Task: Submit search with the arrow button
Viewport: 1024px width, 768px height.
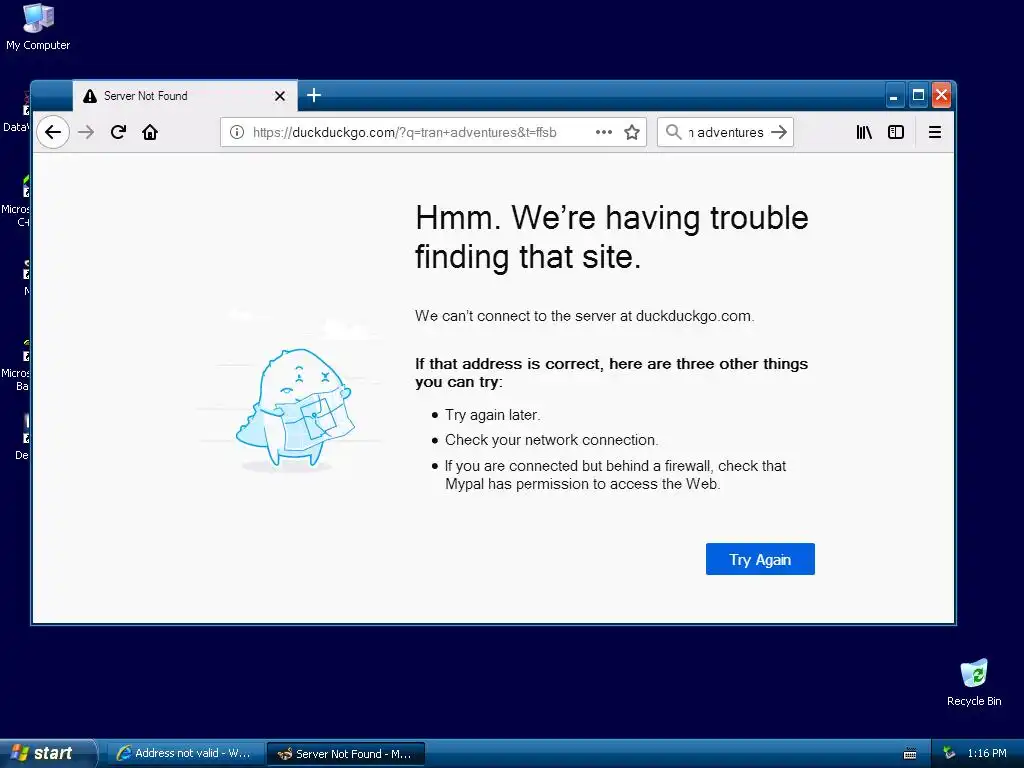Action: (x=779, y=132)
